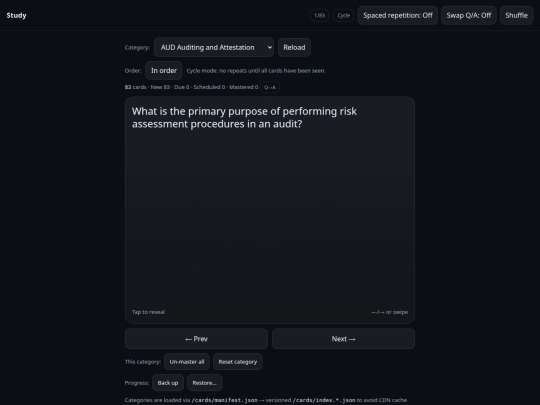Screen dimensions: 540x405
Task: Reload the card category
Action: pos(294,48)
